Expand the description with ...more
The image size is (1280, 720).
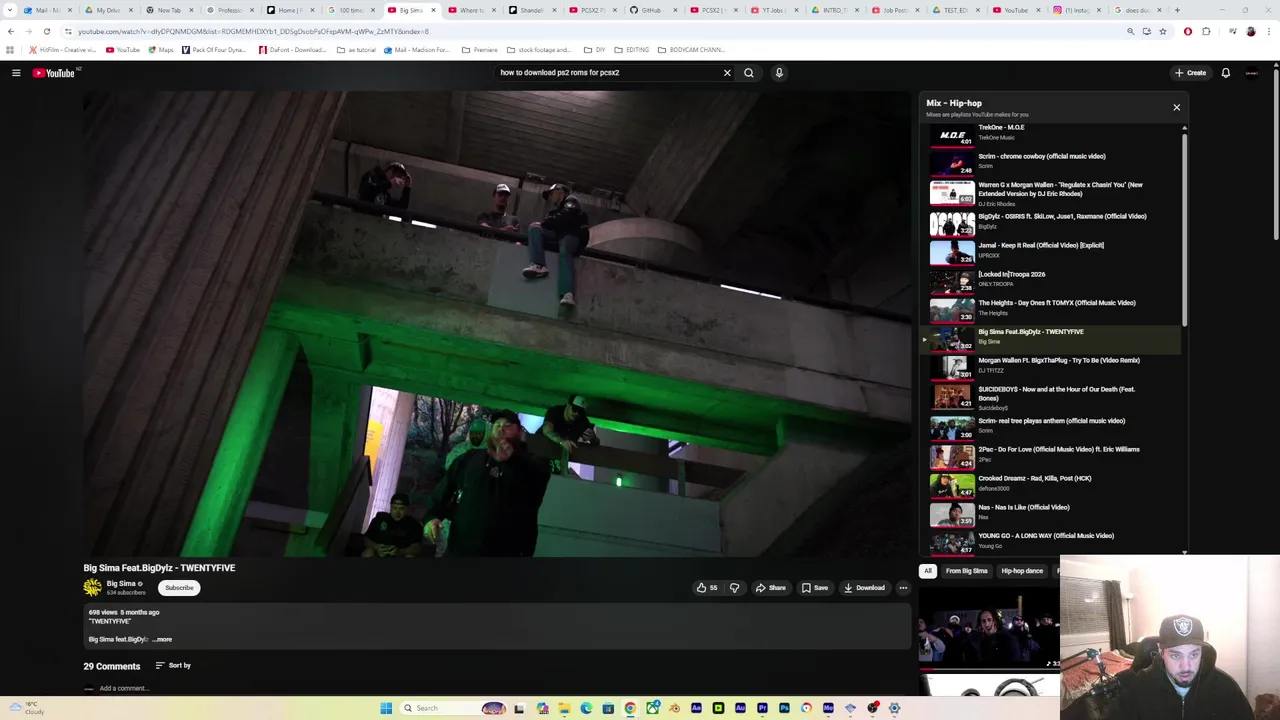[162, 640]
